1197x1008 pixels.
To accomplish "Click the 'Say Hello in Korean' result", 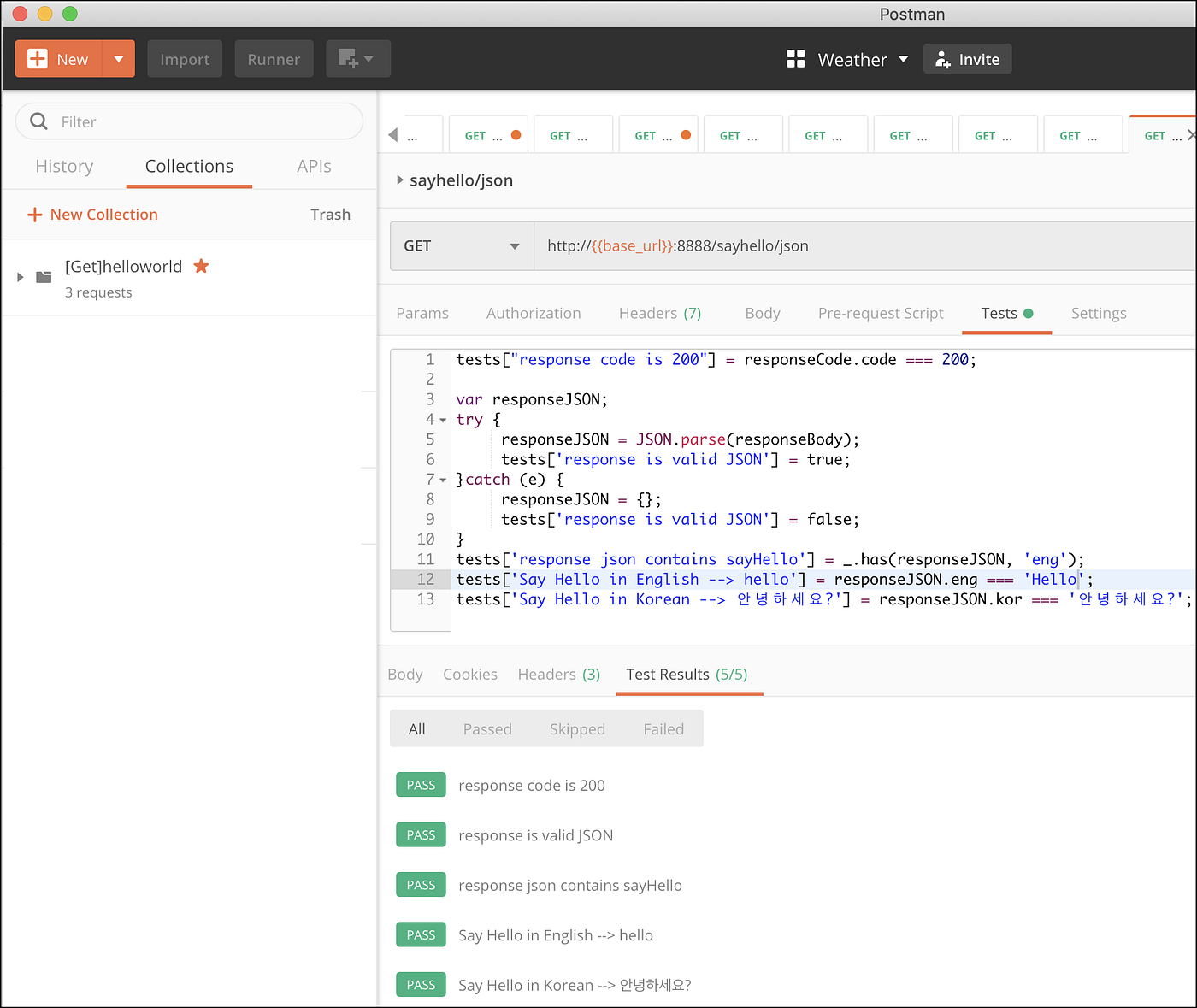I will 575,985.
